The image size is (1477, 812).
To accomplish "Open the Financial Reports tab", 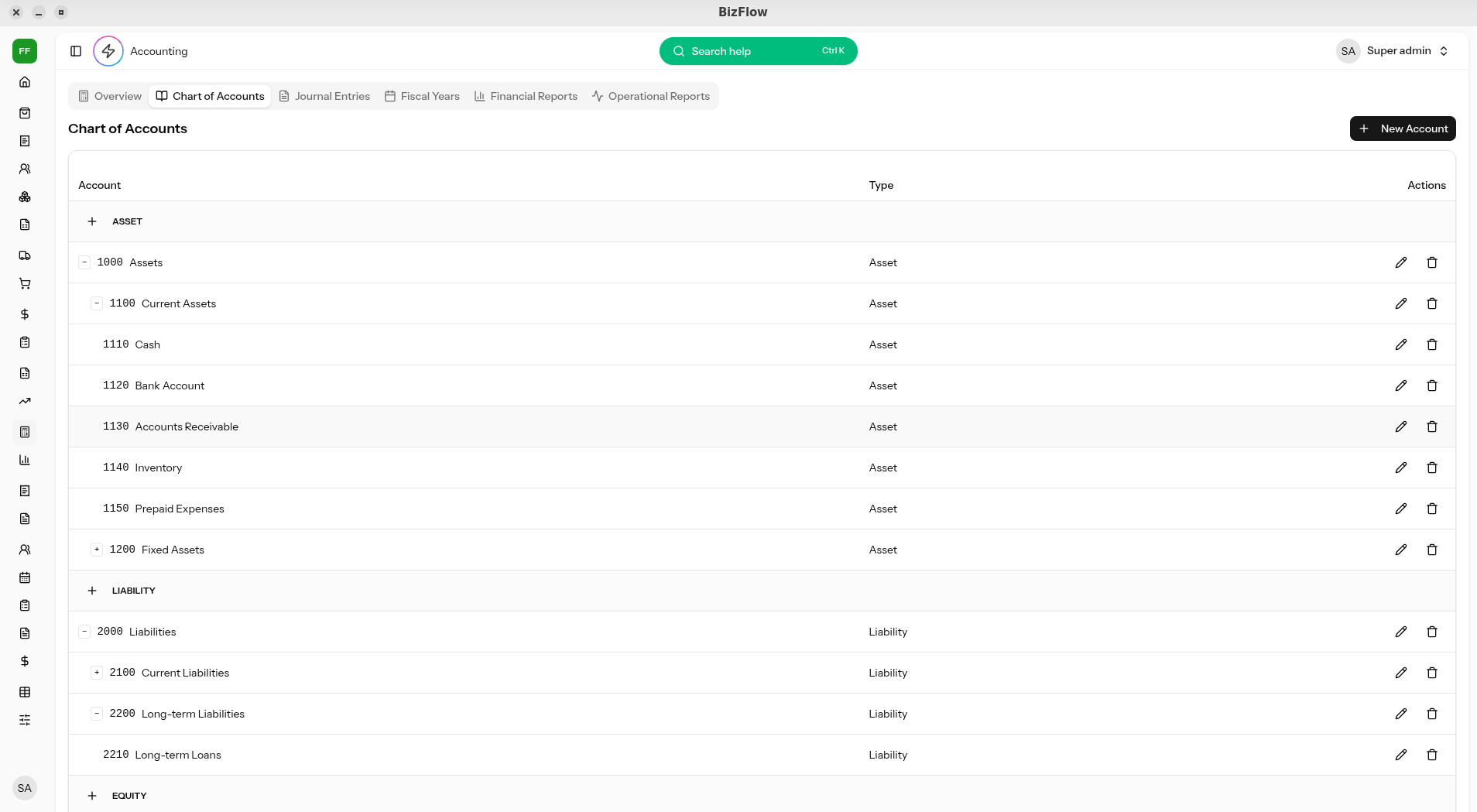I will click(526, 96).
